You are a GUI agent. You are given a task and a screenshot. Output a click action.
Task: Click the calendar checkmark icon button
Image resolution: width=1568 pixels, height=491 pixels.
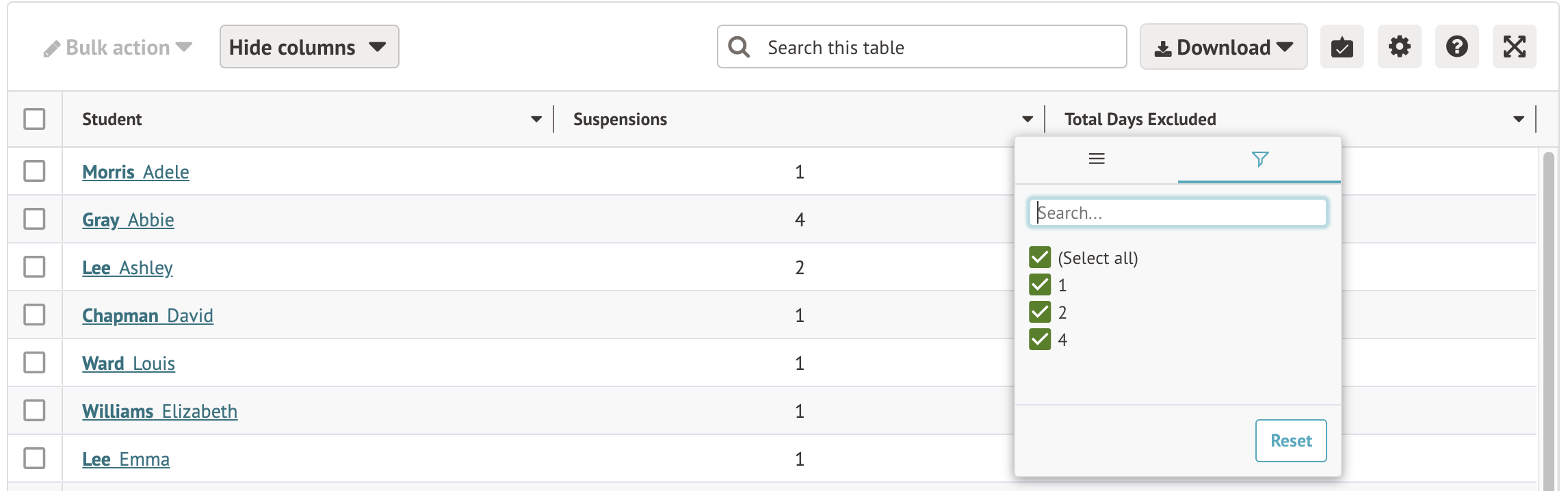(x=1342, y=47)
